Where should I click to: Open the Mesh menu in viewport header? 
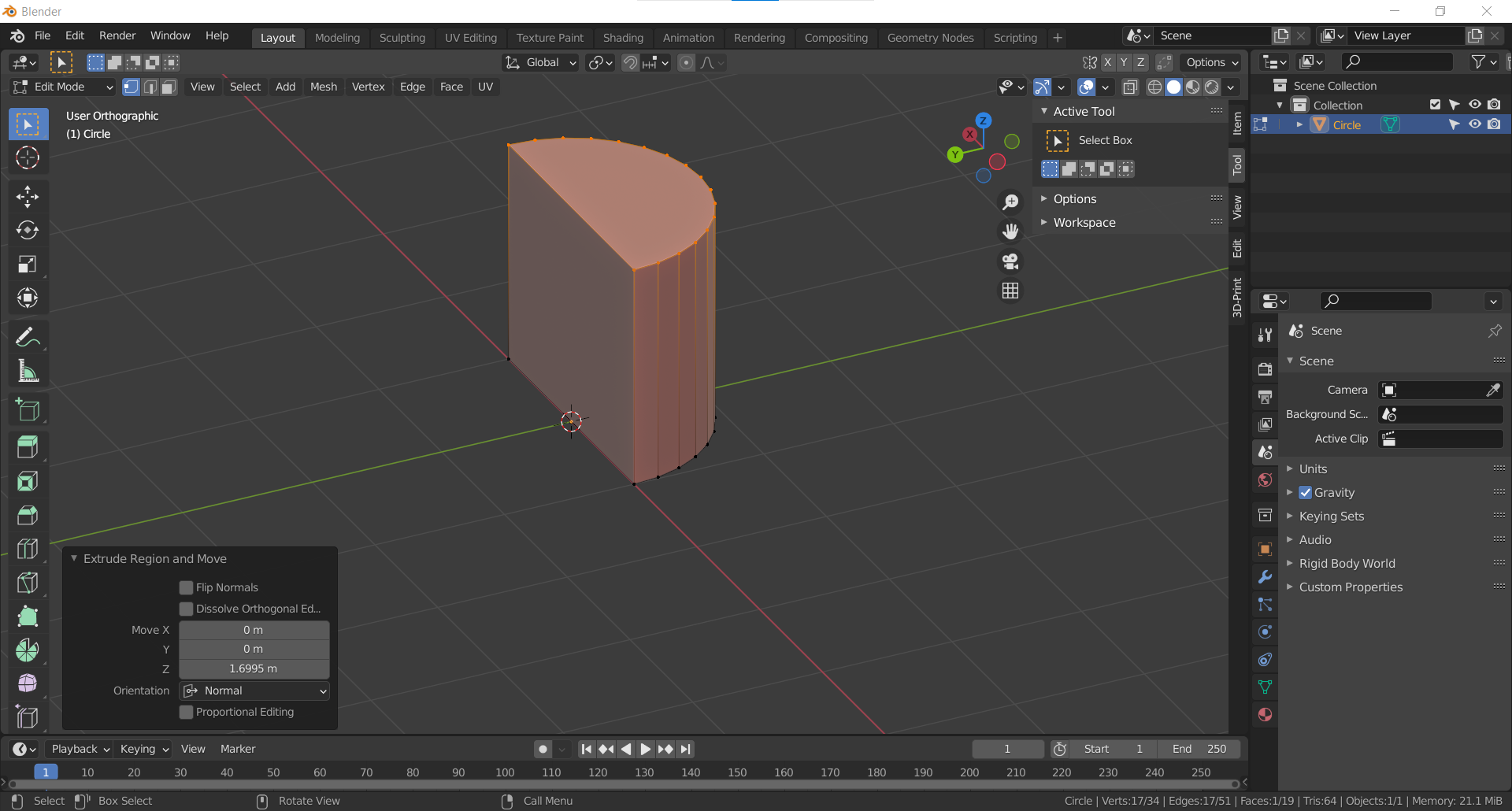[323, 87]
